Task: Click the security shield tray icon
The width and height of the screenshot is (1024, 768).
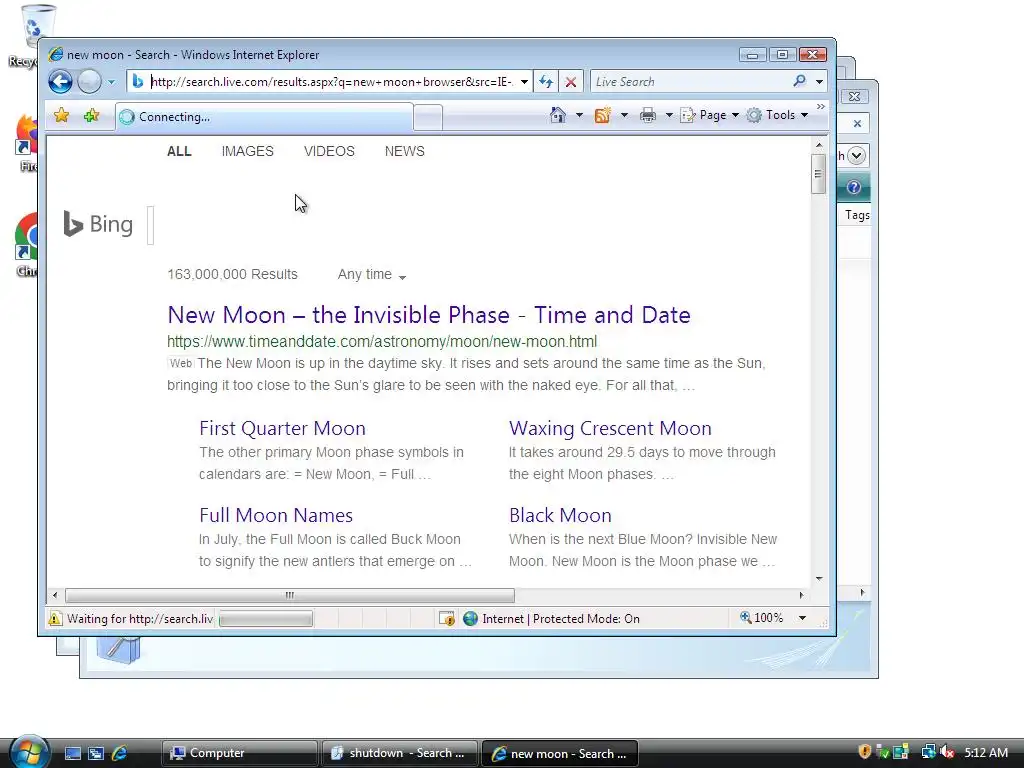Action: point(865,752)
